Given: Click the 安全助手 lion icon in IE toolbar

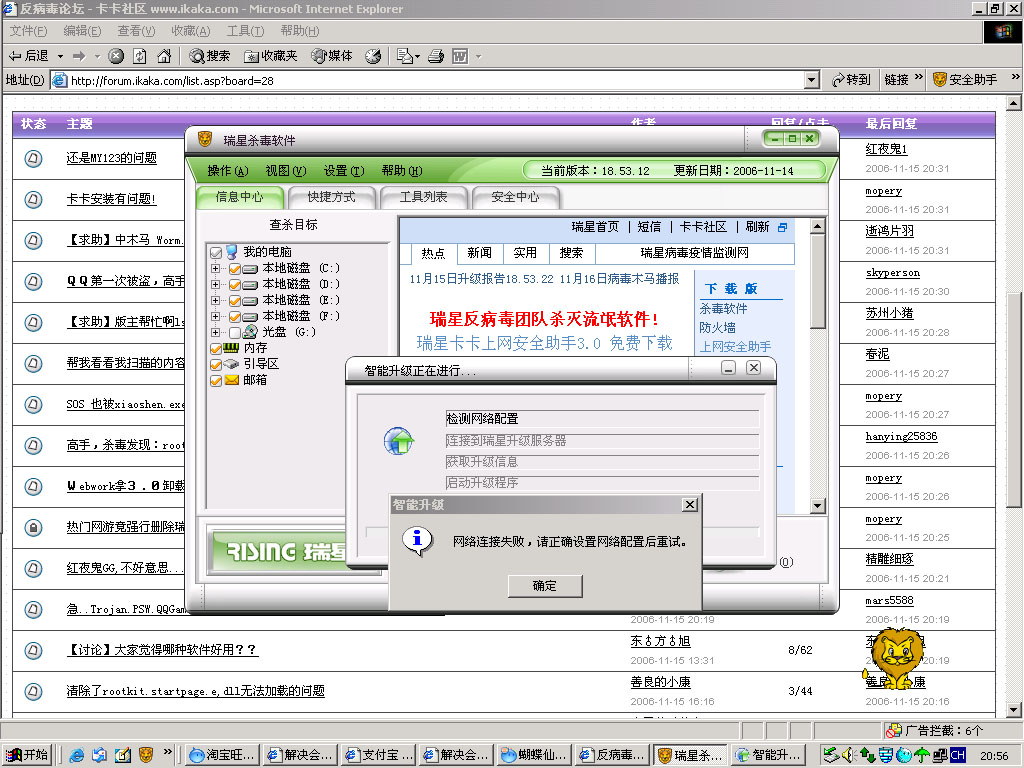Looking at the screenshot, I should pos(940,80).
